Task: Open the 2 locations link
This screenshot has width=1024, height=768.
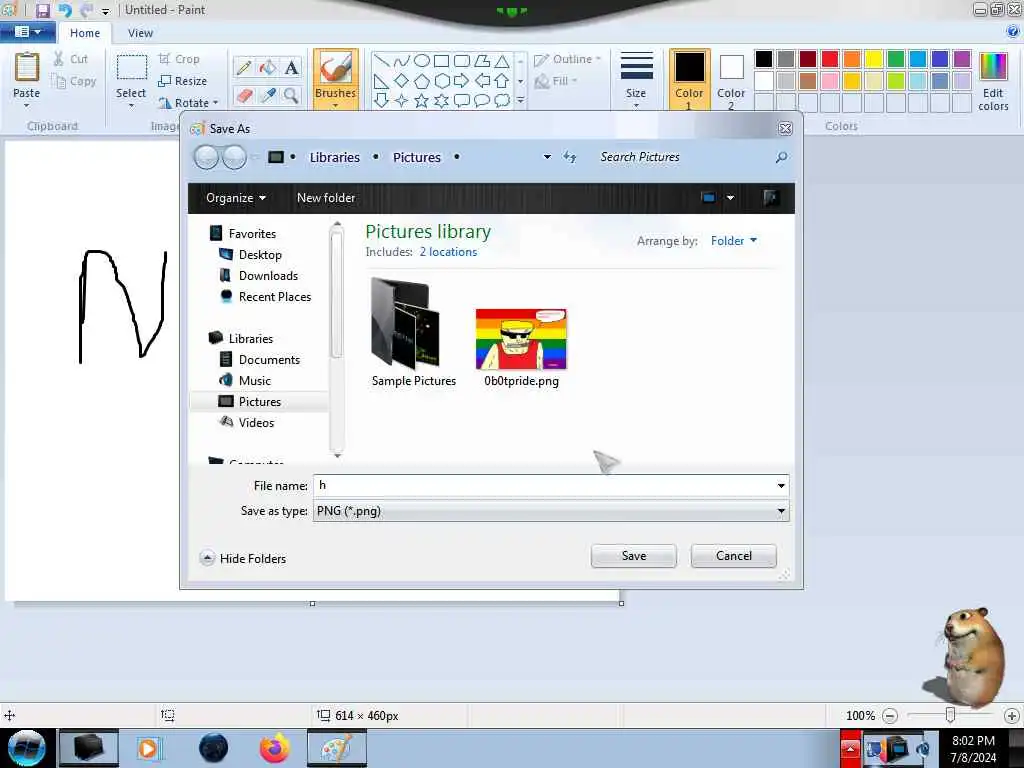Action: [448, 252]
